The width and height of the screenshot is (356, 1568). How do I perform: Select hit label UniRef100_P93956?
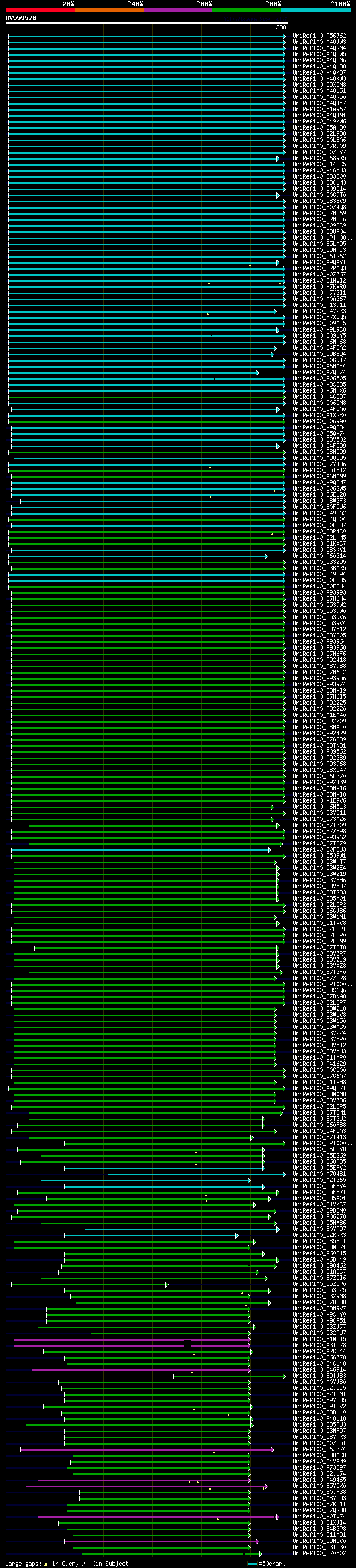click(x=319, y=679)
